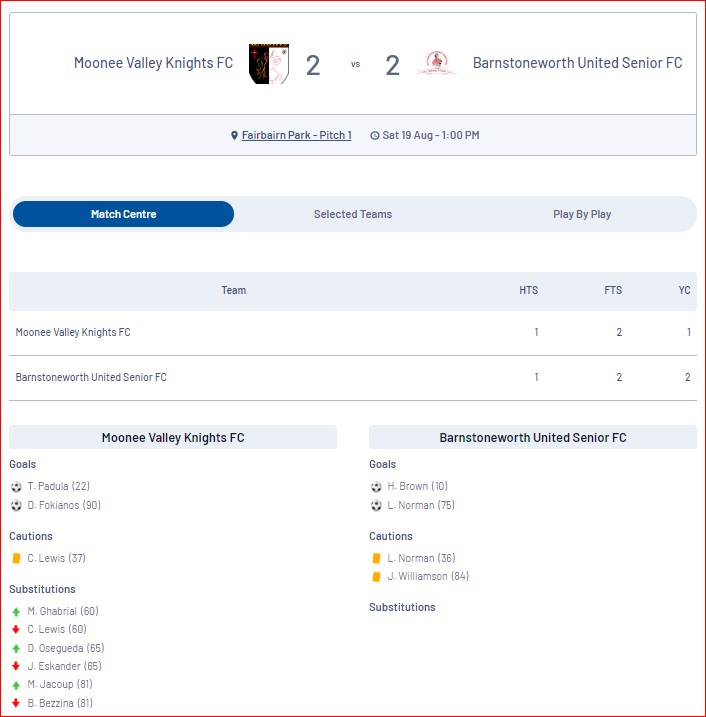This screenshot has height=717, width=706.
Task: Click player name H. Brown (10)
Action: click(x=417, y=486)
